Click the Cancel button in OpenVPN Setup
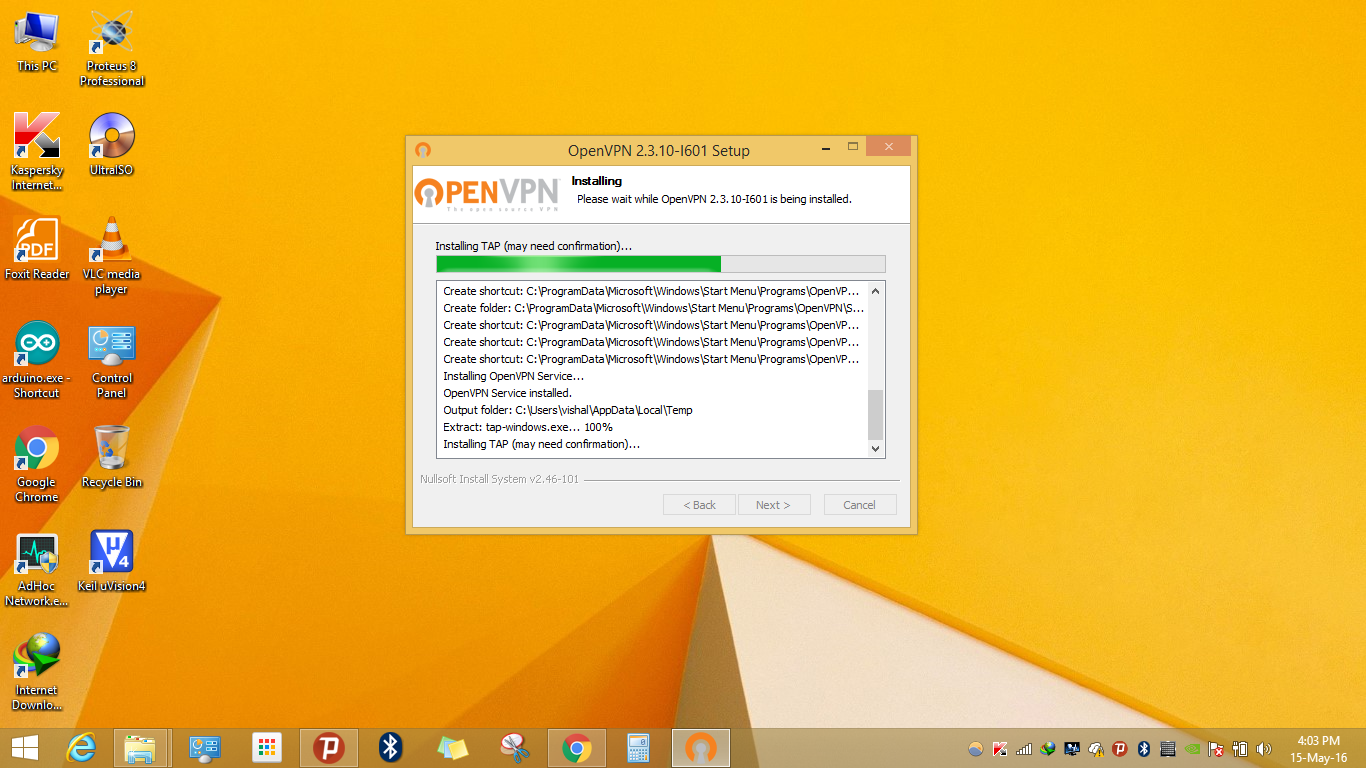 coord(860,505)
